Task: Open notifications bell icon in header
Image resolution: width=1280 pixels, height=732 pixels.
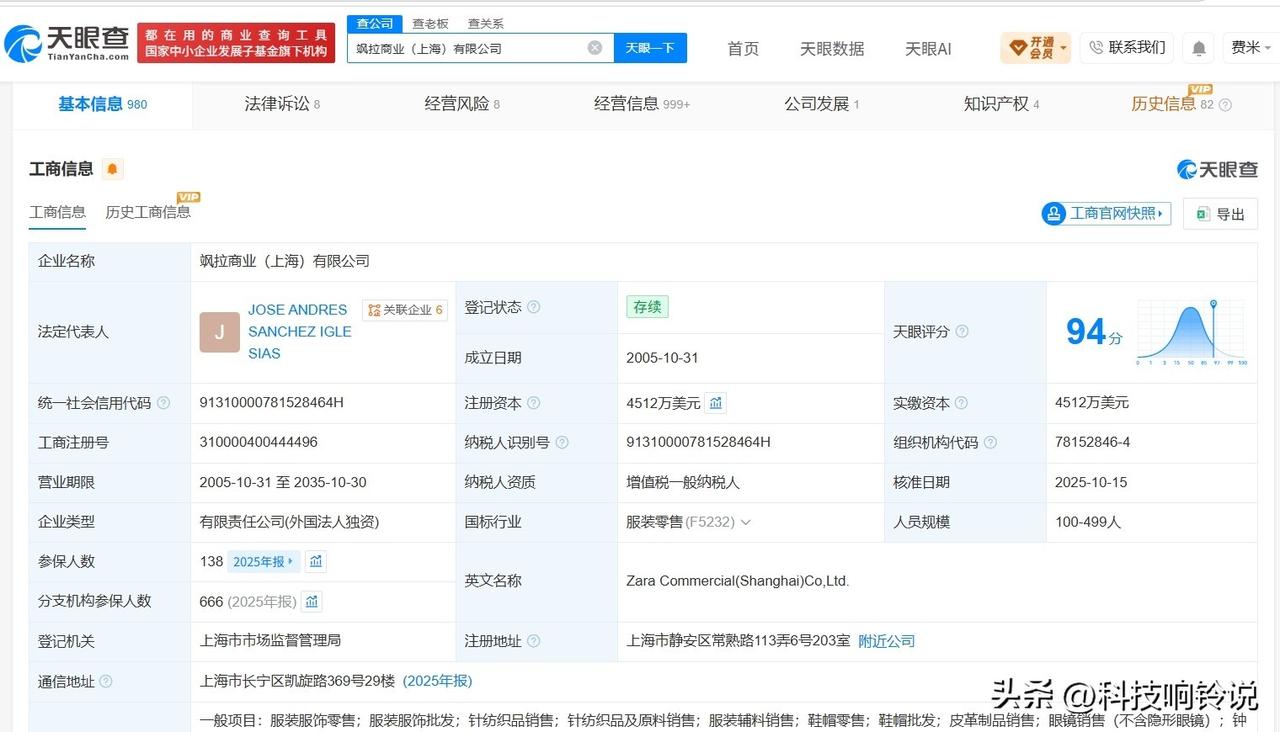Action: (x=1198, y=48)
